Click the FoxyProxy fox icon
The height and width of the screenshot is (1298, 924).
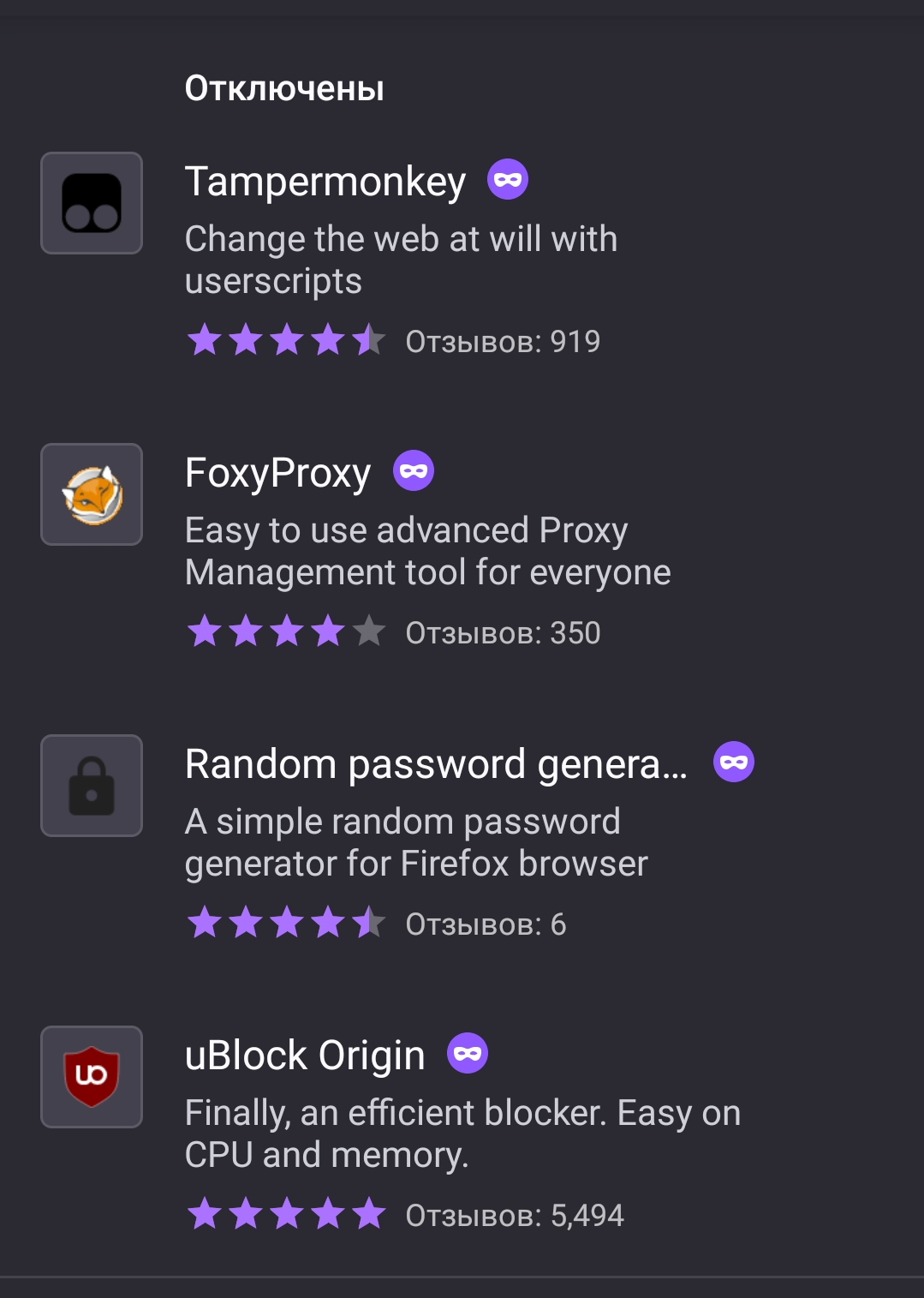[92, 494]
